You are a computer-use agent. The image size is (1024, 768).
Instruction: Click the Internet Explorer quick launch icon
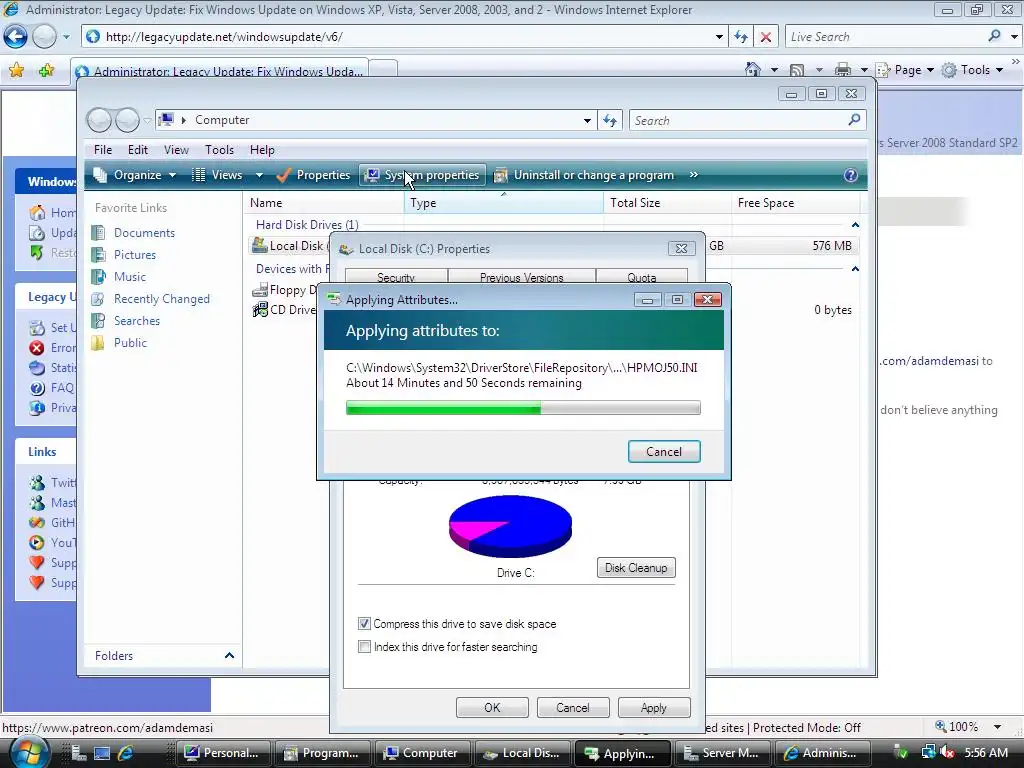[125, 753]
